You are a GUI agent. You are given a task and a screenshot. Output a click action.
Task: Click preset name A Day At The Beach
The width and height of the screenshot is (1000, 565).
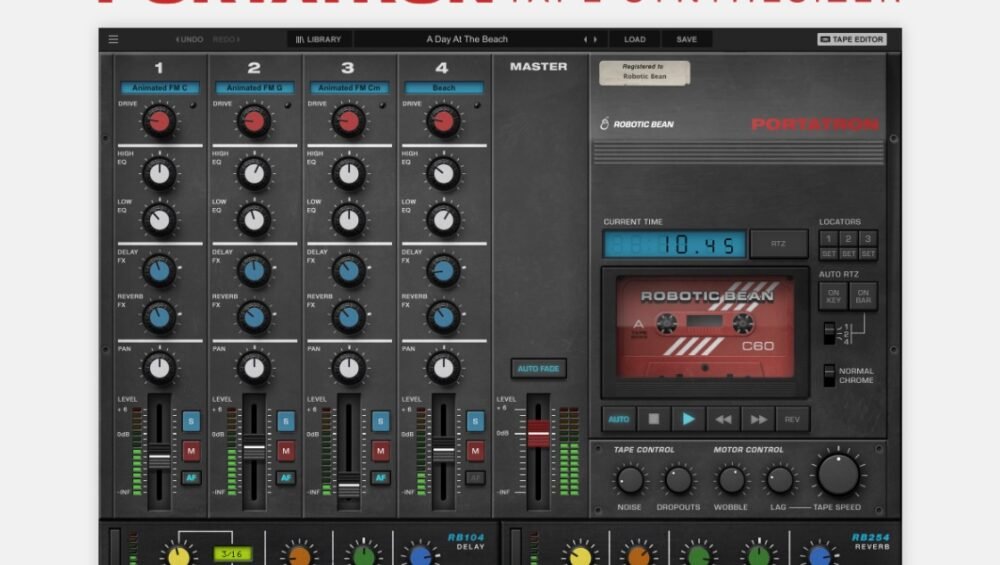point(467,39)
